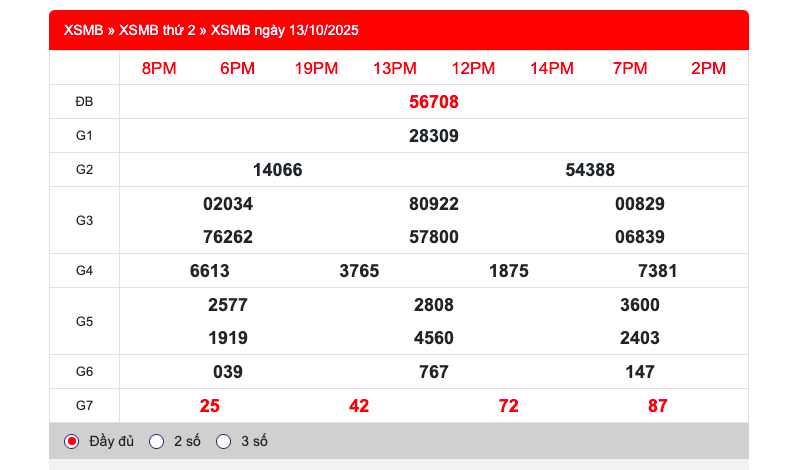Click the special prize number 56708
792x470 pixels.
coord(434,102)
